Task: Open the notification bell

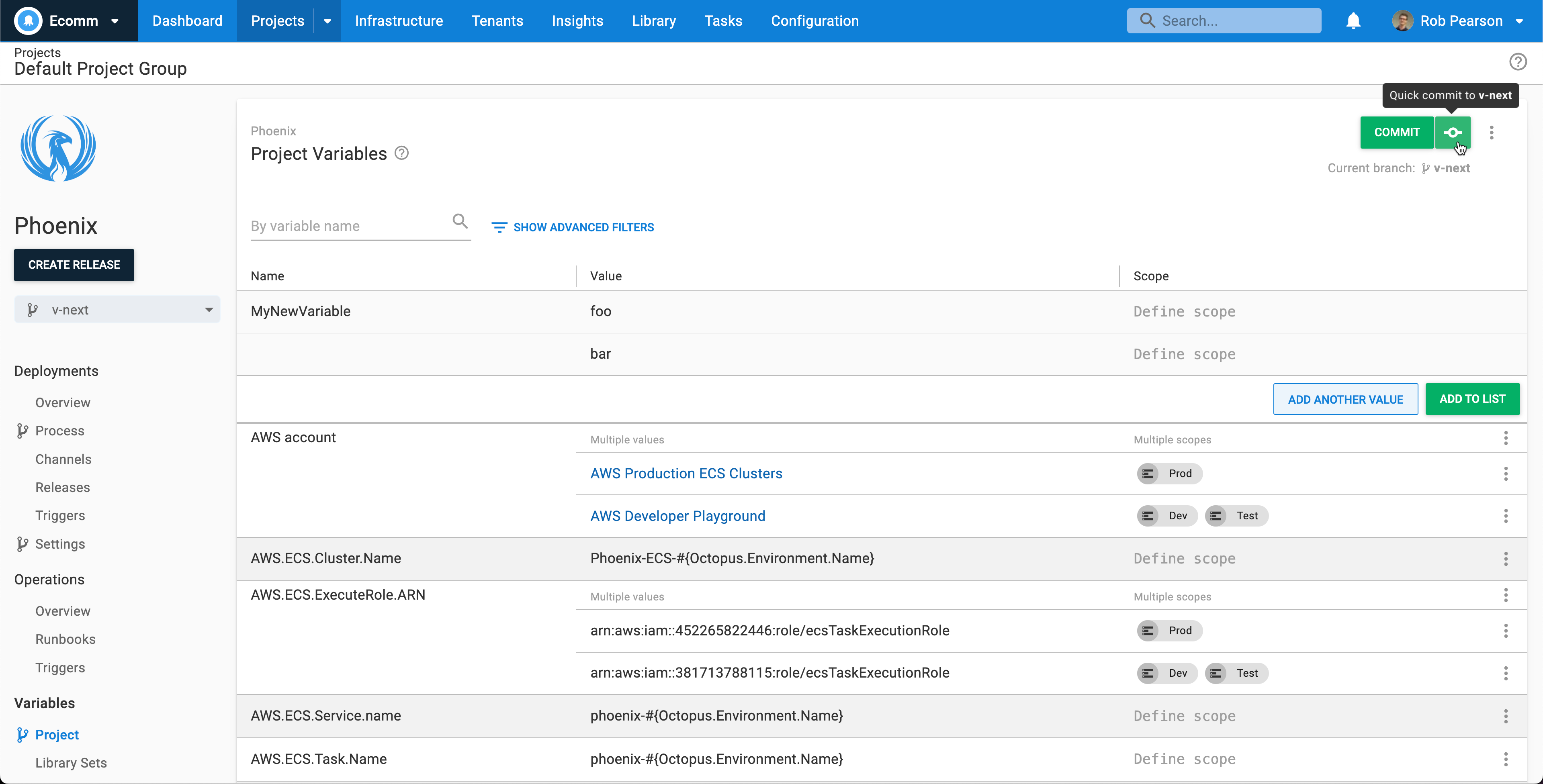Action: (x=1353, y=20)
